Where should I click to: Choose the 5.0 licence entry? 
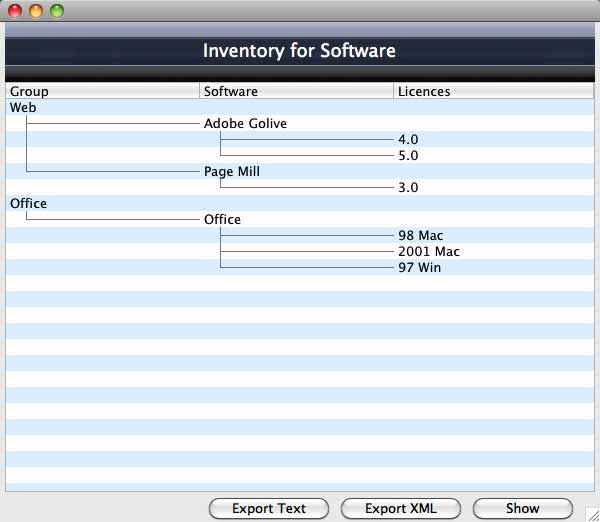coord(408,156)
